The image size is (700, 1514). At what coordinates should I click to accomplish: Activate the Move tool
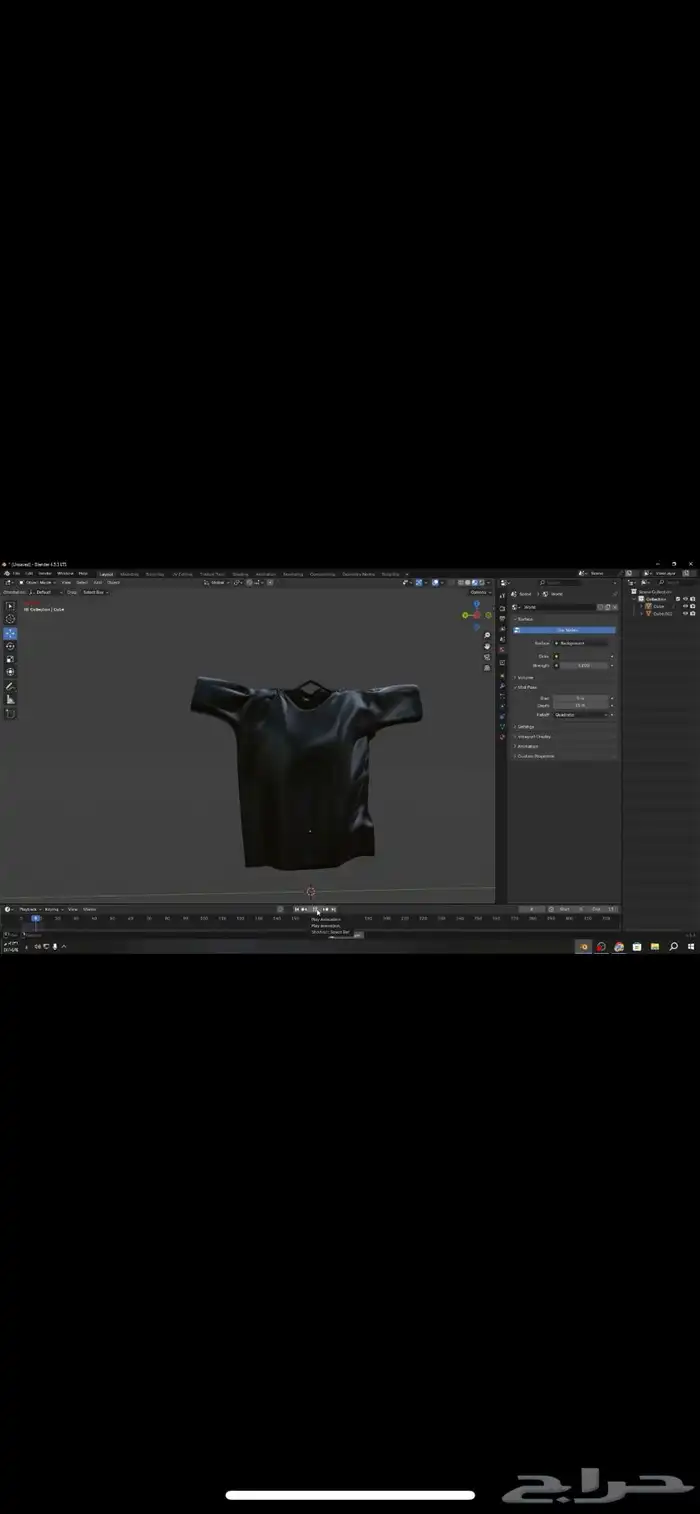pos(11,633)
